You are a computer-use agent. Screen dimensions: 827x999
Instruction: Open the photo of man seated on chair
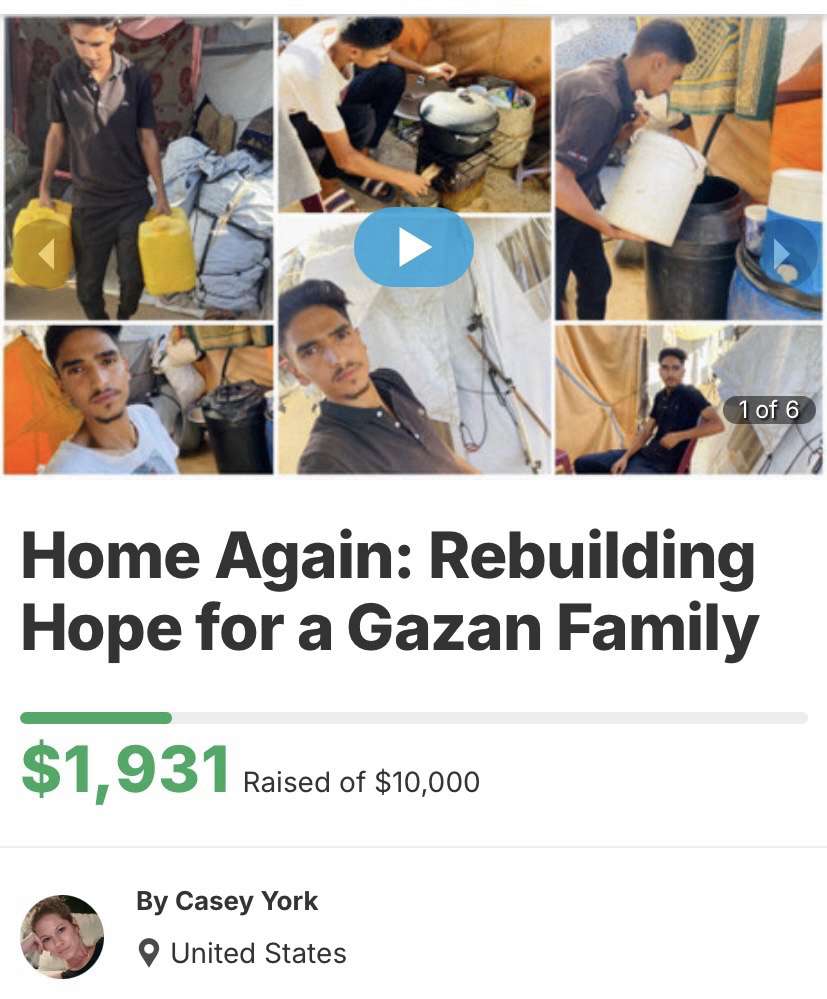pyautogui.click(x=689, y=399)
